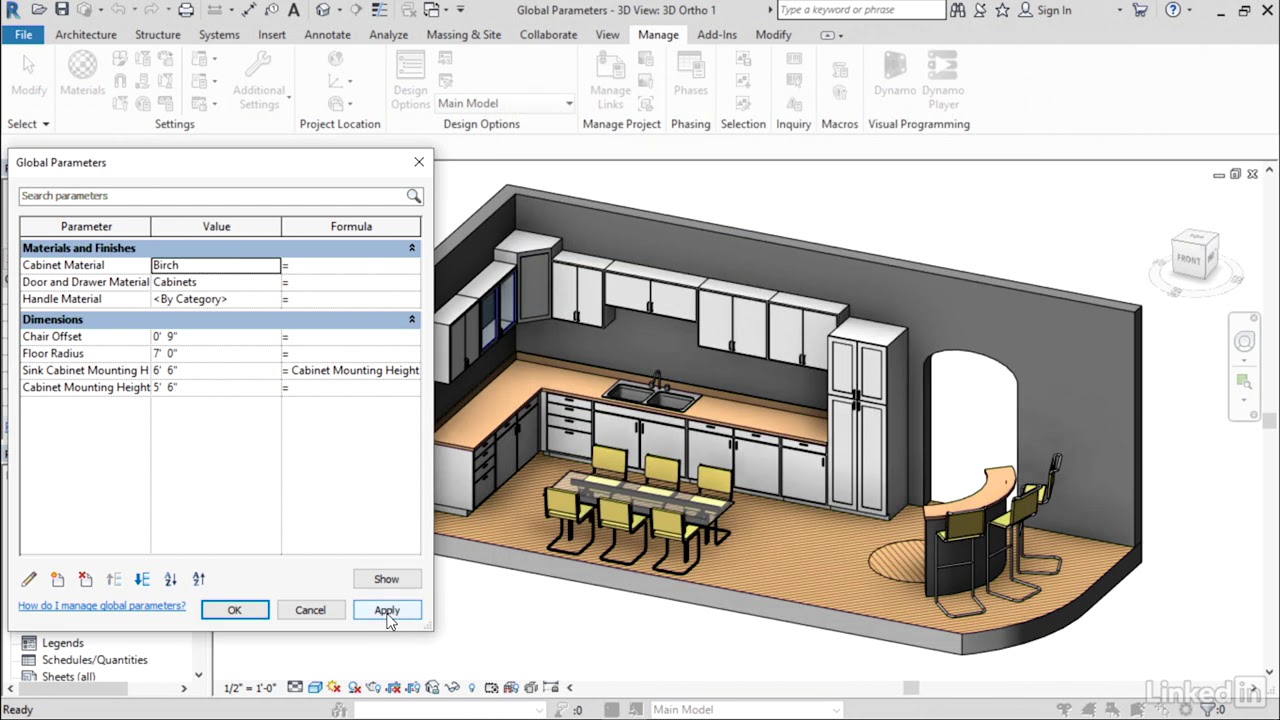Collapse the Dimensions parameter group

[411, 319]
